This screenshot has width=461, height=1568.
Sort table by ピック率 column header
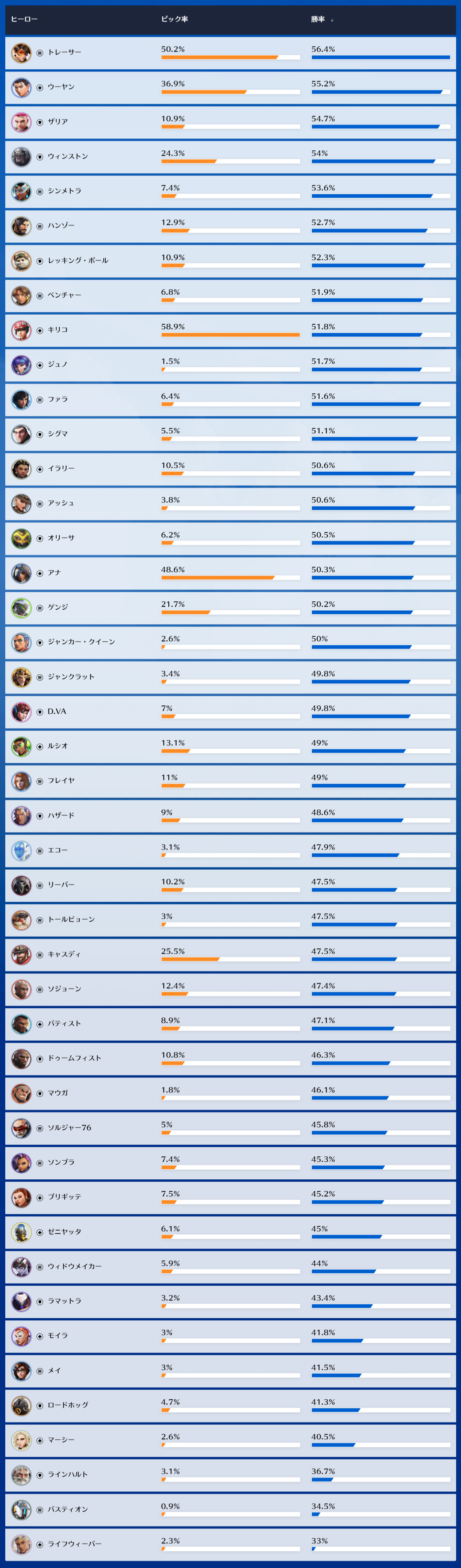(x=175, y=20)
